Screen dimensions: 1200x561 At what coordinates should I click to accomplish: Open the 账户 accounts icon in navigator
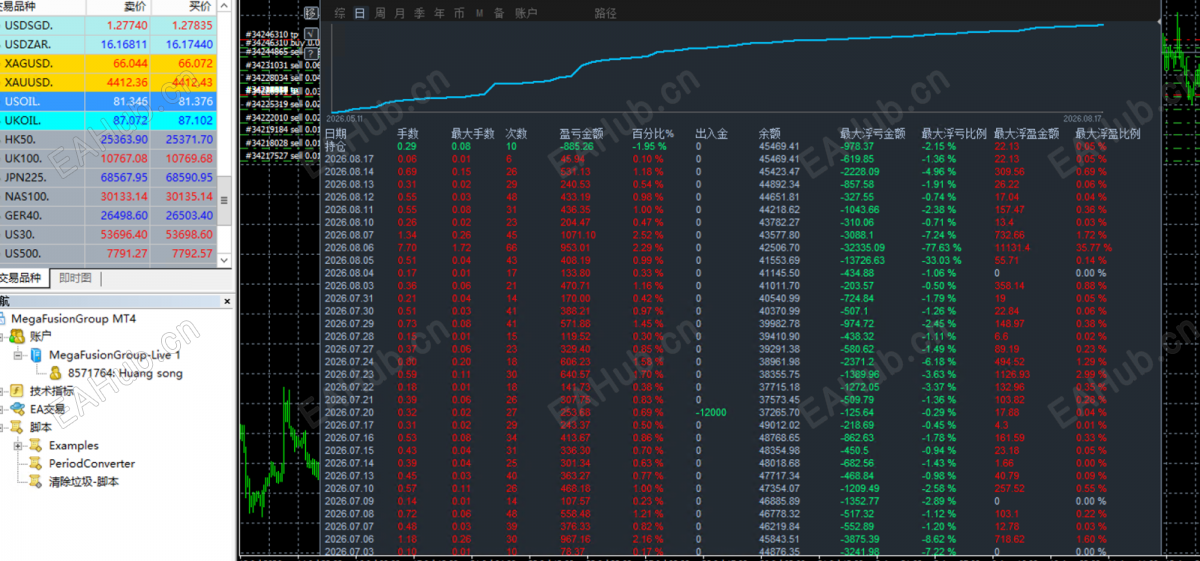pyautogui.click(x=18, y=337)
